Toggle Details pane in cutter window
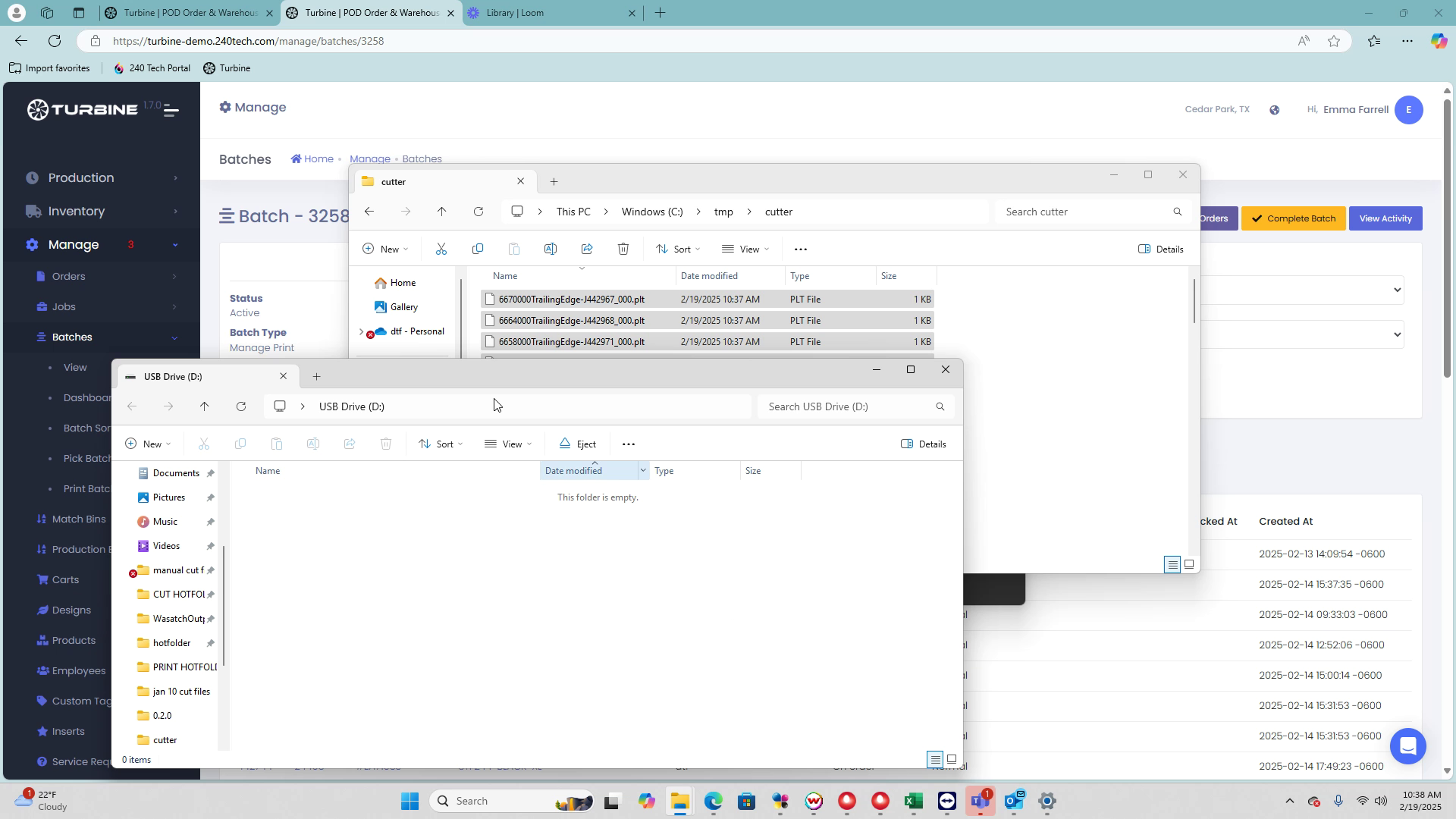Screen dimensions: 1456x819 coord(1160,249)
